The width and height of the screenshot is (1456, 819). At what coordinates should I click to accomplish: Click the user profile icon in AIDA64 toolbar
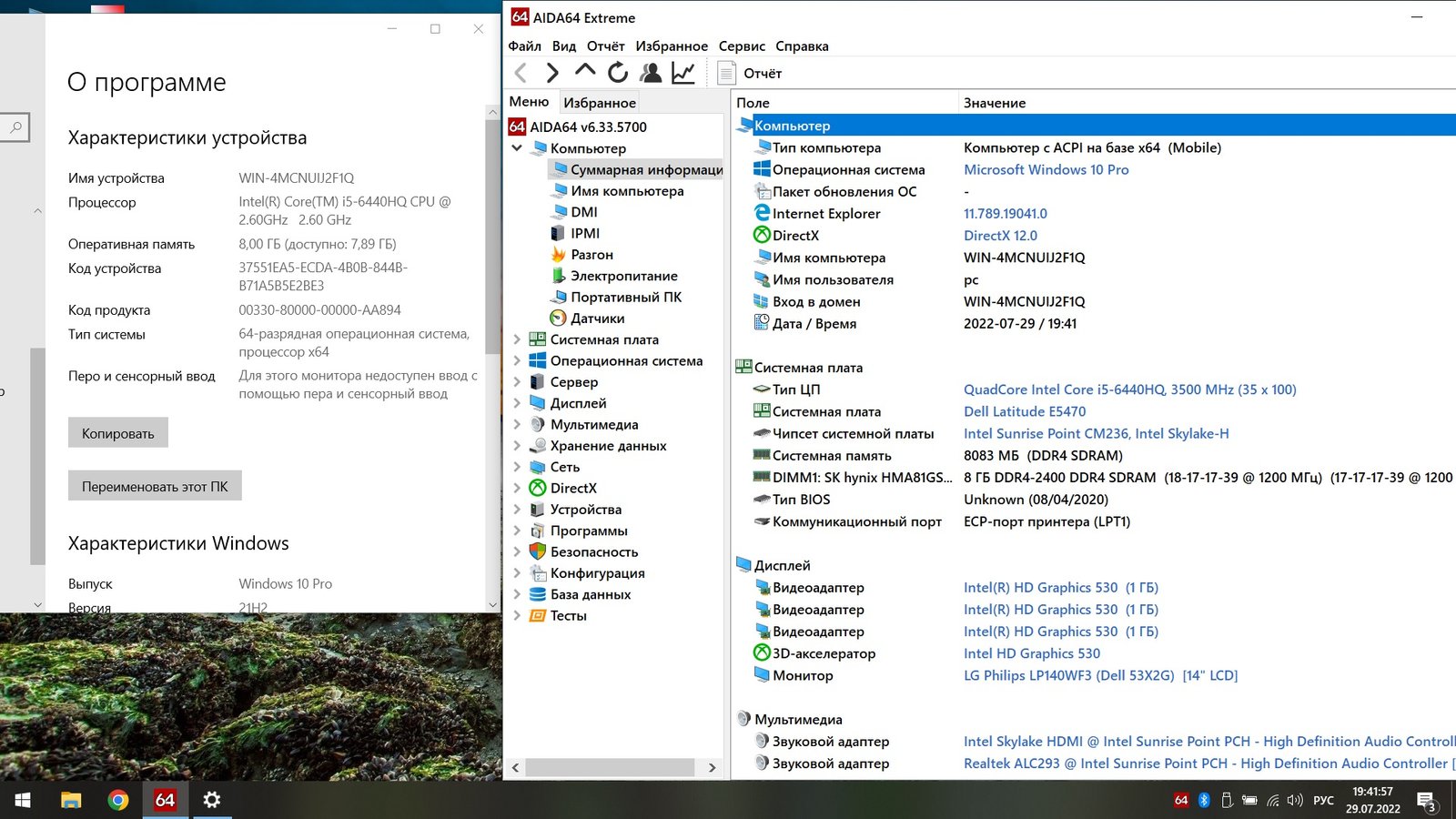click(x=651, y=73)
